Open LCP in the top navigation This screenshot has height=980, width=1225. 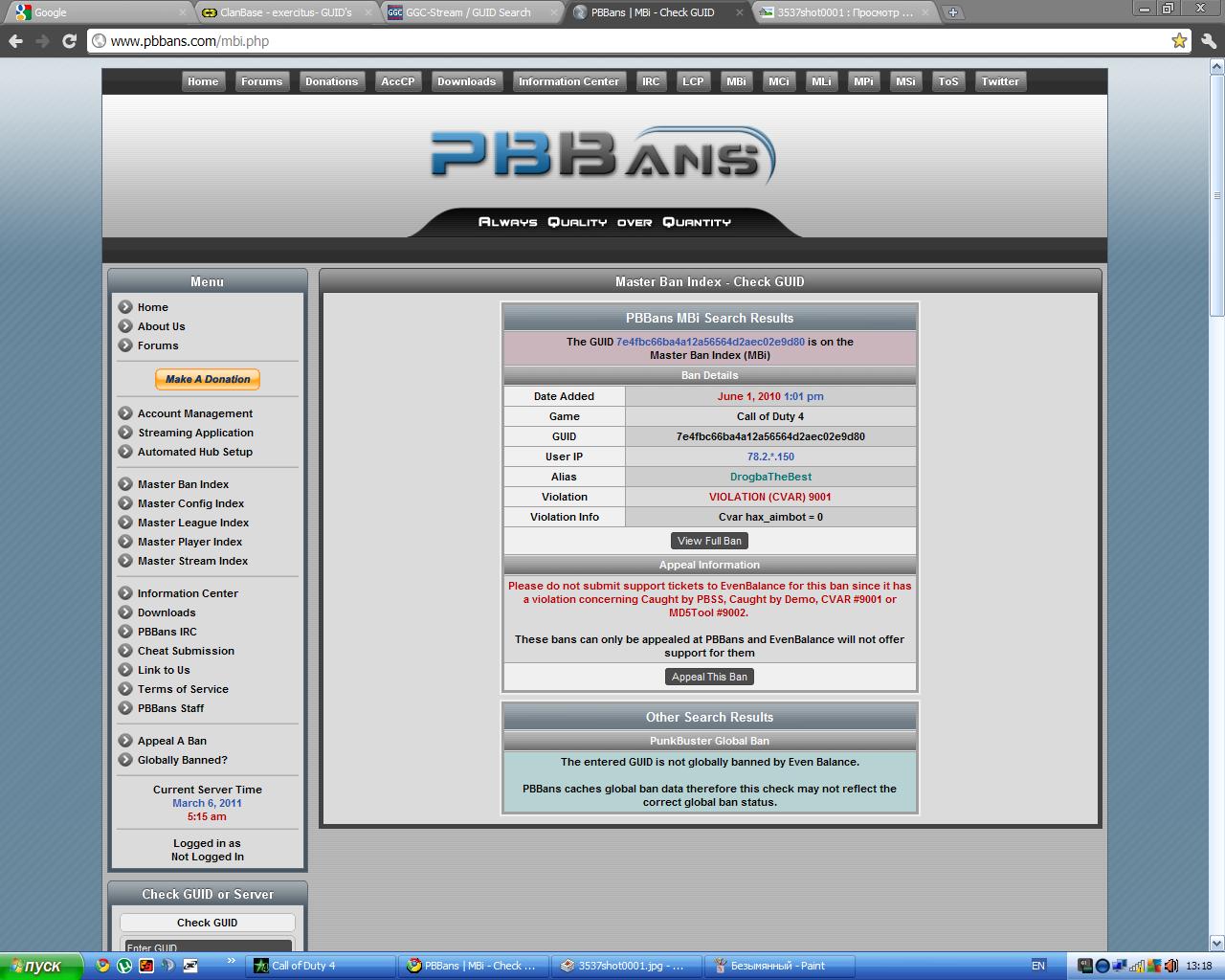[x=693, y=82]
